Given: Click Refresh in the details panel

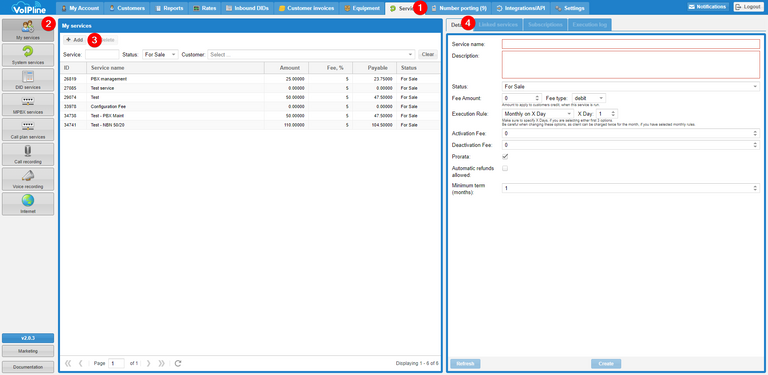Looking at the screenshot, I should click(465, 364).
